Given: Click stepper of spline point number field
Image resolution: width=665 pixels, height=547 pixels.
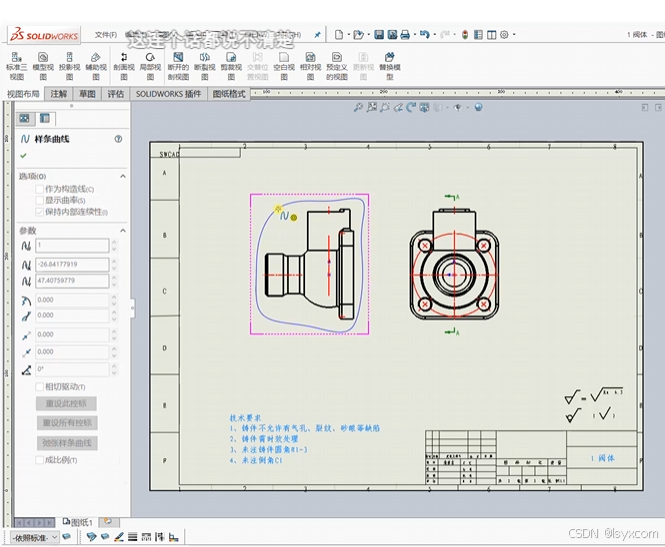Looking at the screenshot, I should [114, 246].
